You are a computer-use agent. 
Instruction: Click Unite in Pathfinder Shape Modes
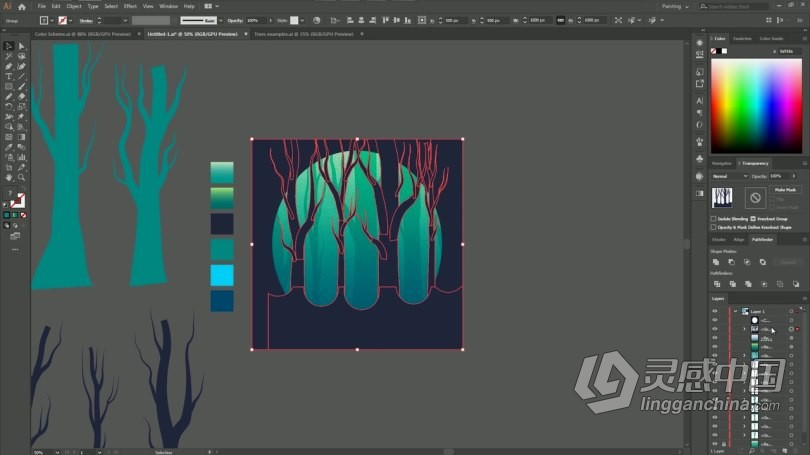[x=716, y=262]
